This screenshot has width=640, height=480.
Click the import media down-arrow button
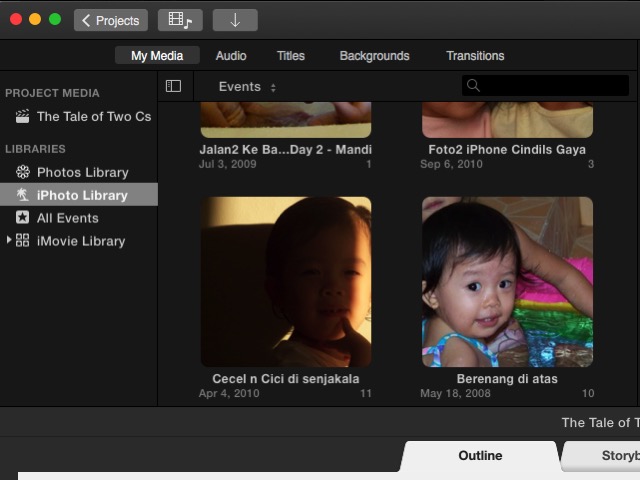tap(235, 20)
